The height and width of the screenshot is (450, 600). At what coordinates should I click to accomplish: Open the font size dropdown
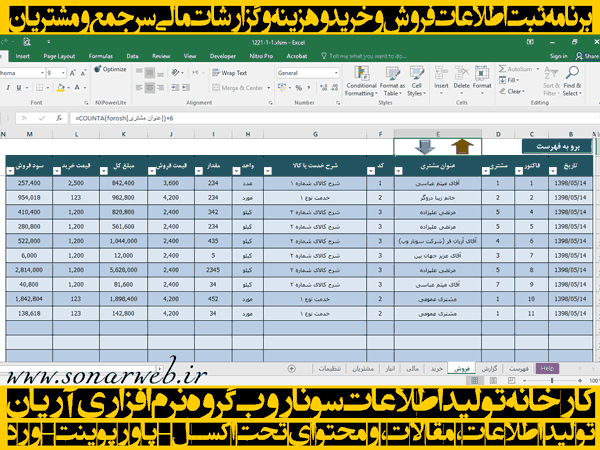pyautogui.click(x=63, y=73)
